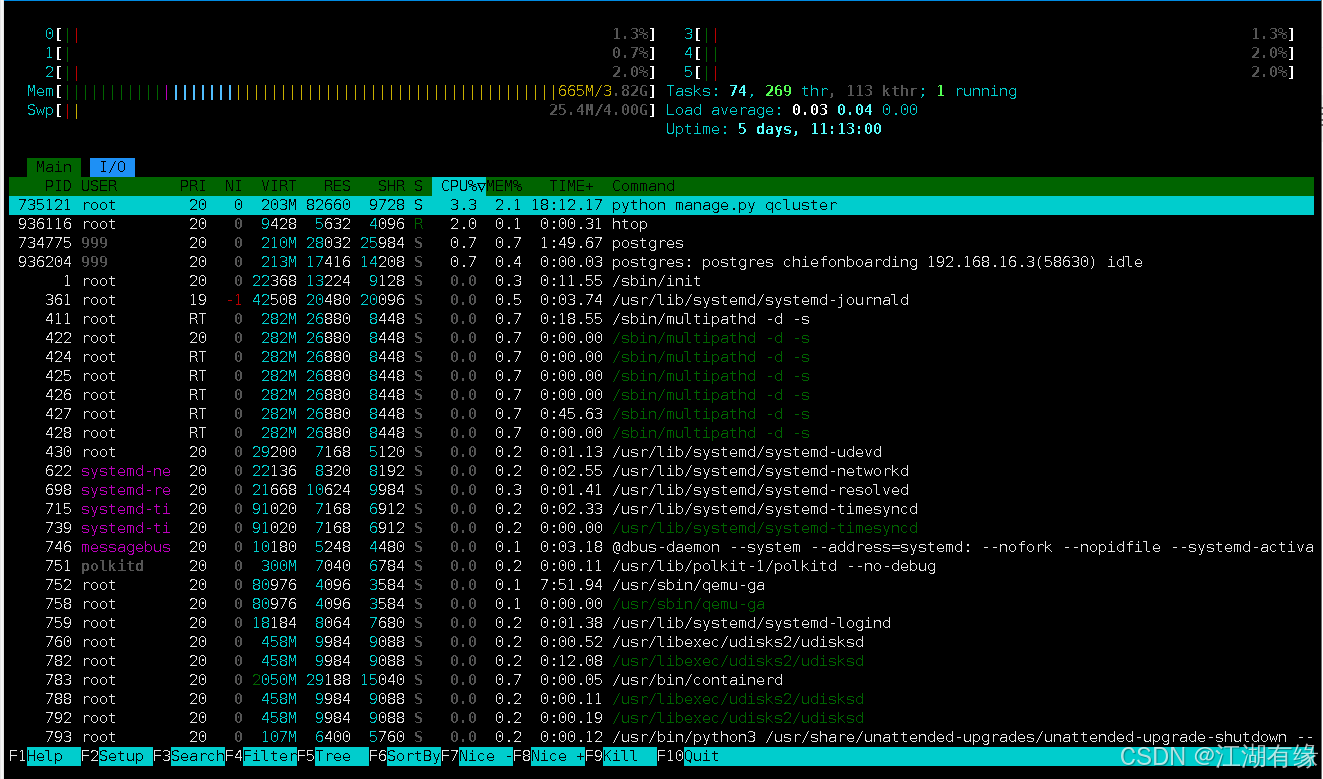Select systemd-udevd process row
Image resolution: width=1323 pixels, height=779 pixels.
[661, 452]
